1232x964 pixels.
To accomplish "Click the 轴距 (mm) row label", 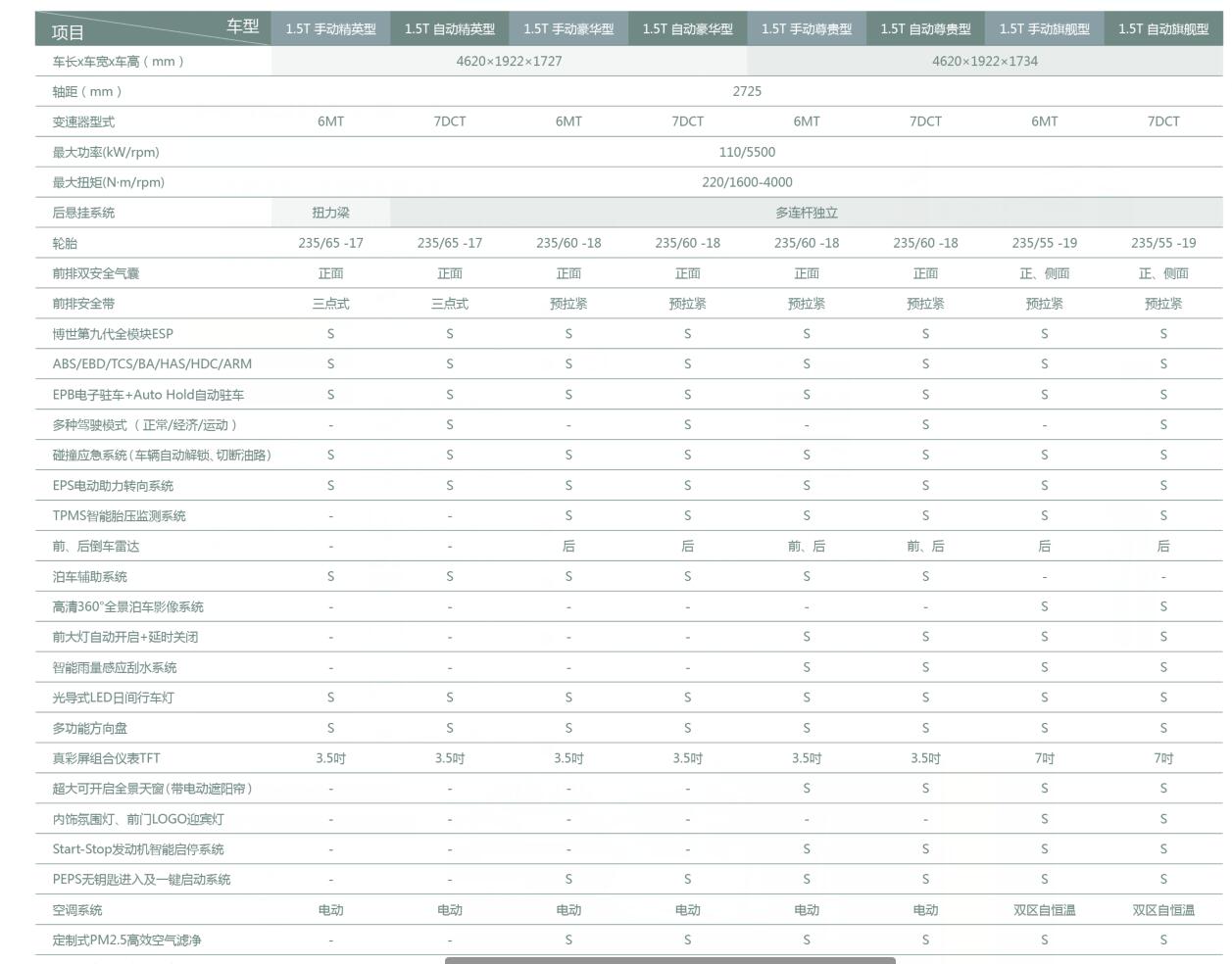I will coord(87,91).
